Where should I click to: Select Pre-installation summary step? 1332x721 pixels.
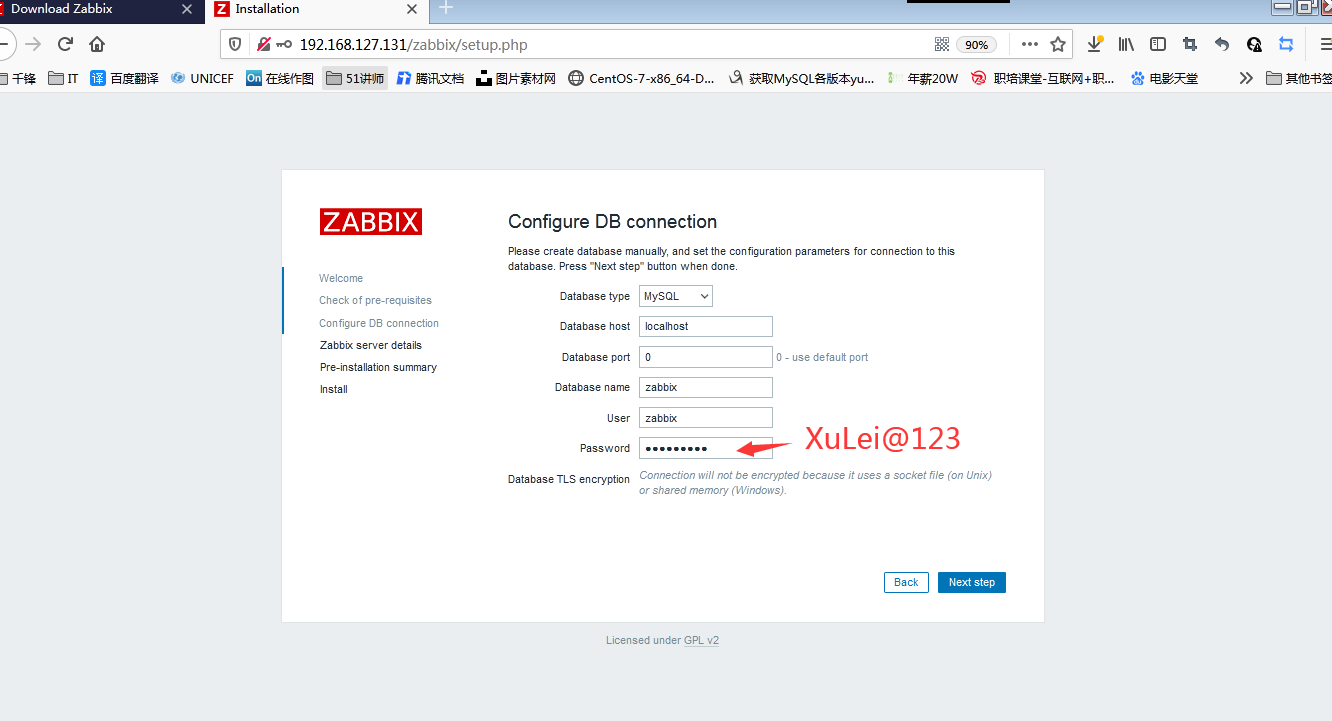(x=378, y=367)
